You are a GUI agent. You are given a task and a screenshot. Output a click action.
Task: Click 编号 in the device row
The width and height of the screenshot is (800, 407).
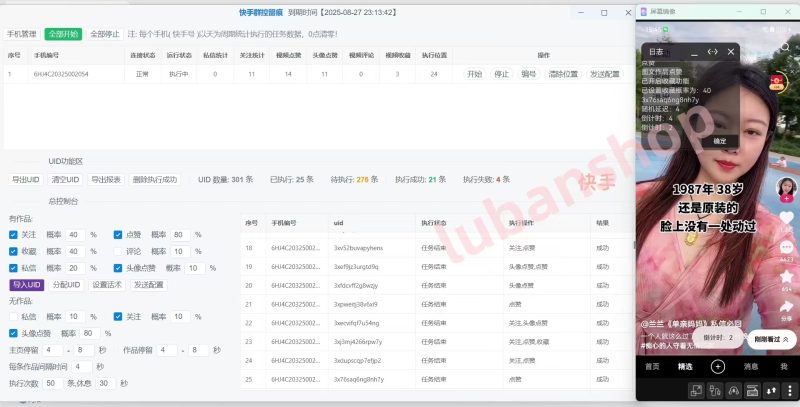(x=529, y=74)
